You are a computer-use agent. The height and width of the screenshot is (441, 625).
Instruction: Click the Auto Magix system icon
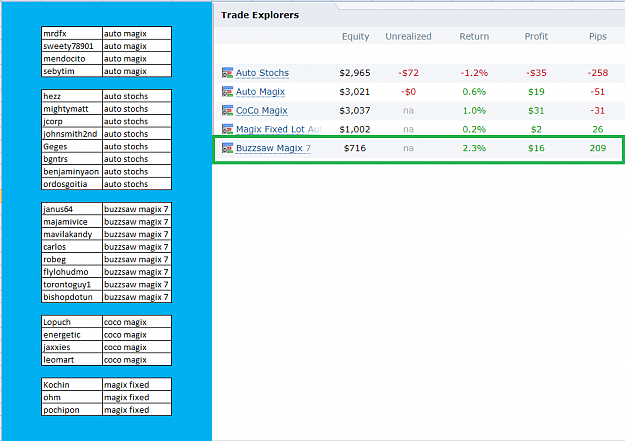(227, 91)
